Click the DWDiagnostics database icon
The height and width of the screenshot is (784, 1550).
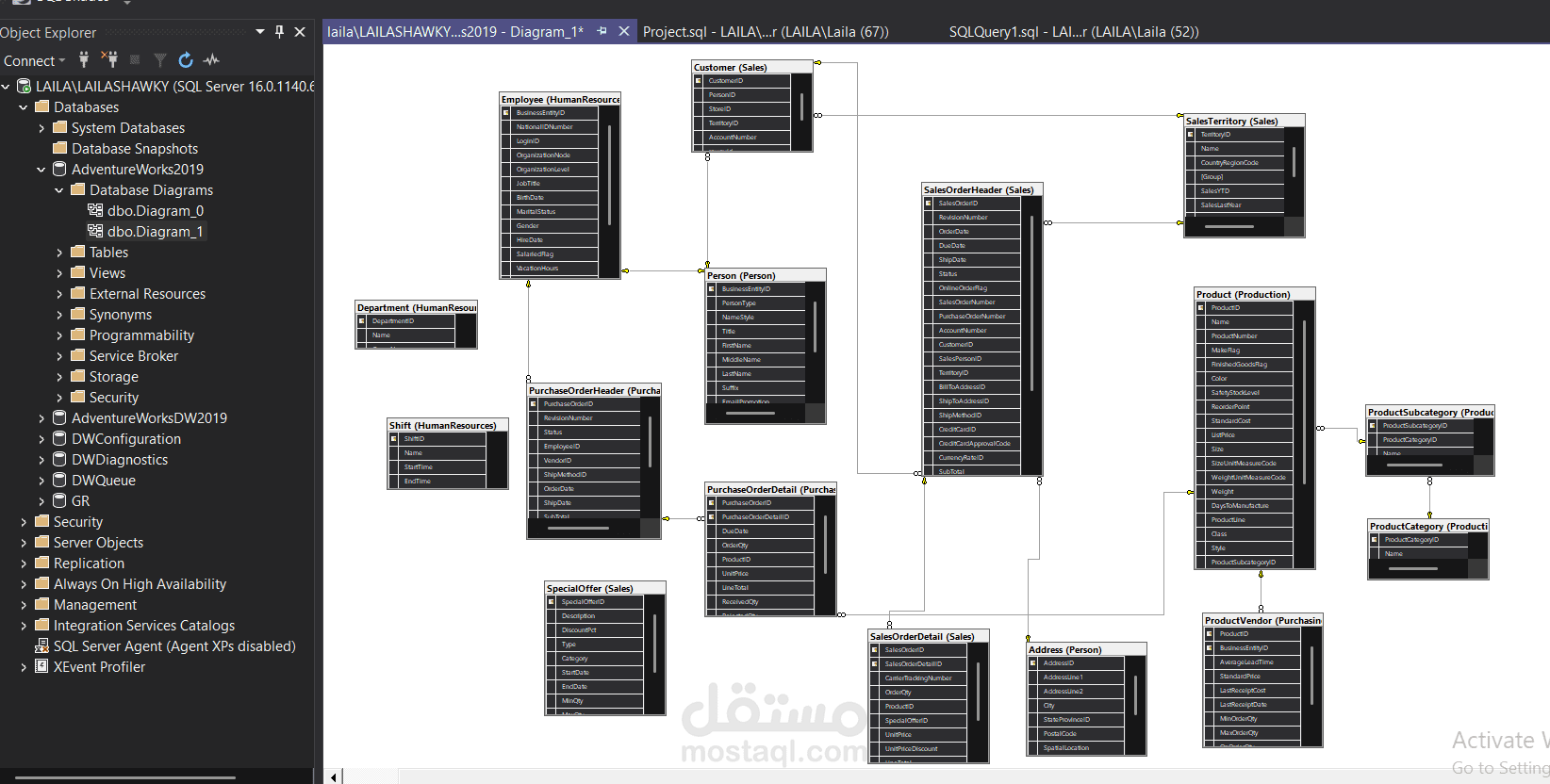(59, 459)
